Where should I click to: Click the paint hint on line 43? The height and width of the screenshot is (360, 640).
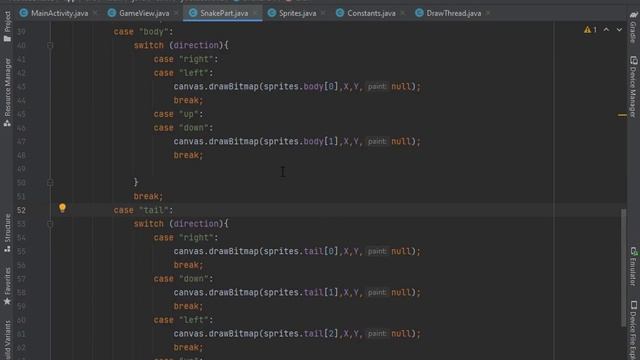[377, 87]
